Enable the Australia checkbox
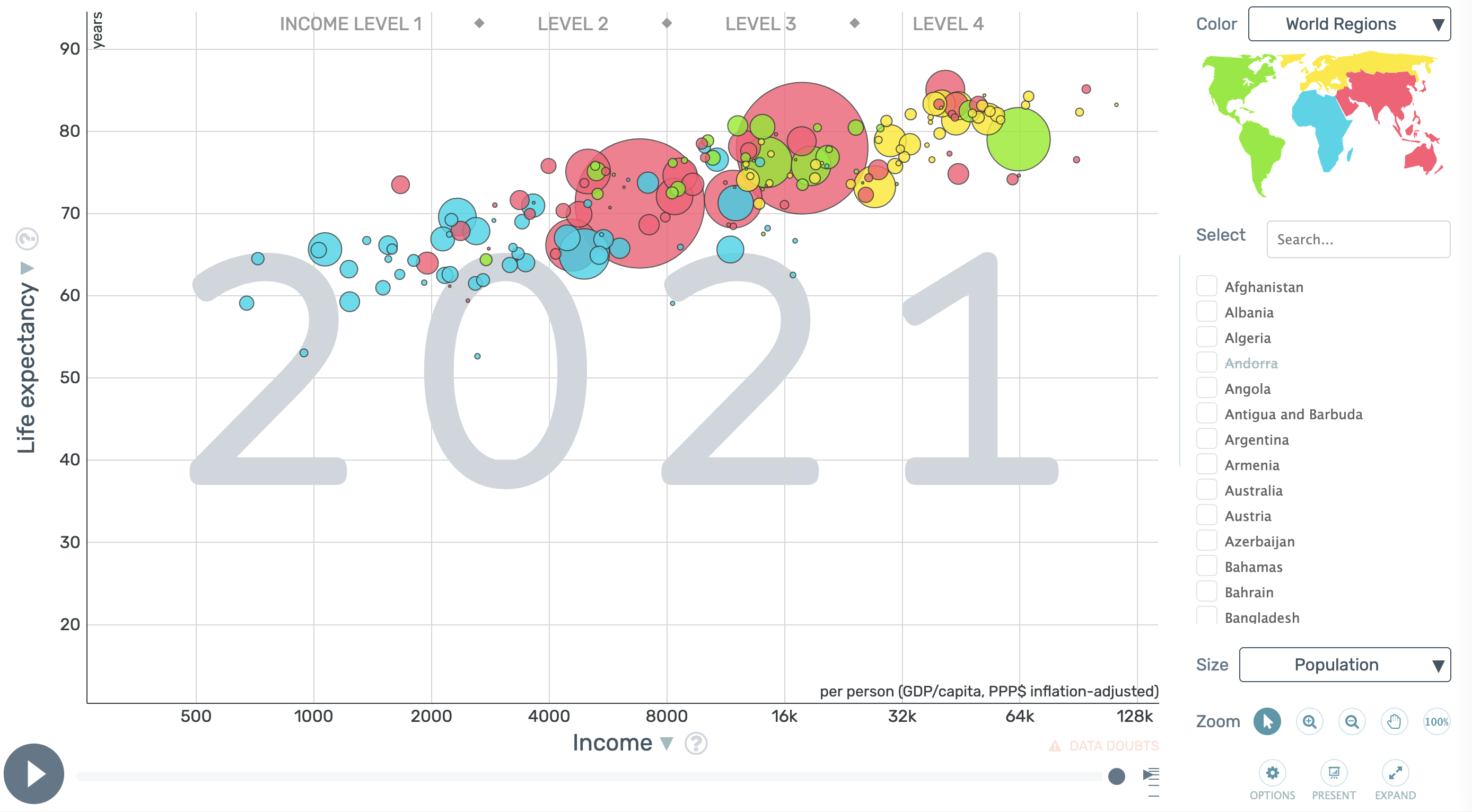This screenshot has width=1472, height=812. click(x=1206, y=490)
